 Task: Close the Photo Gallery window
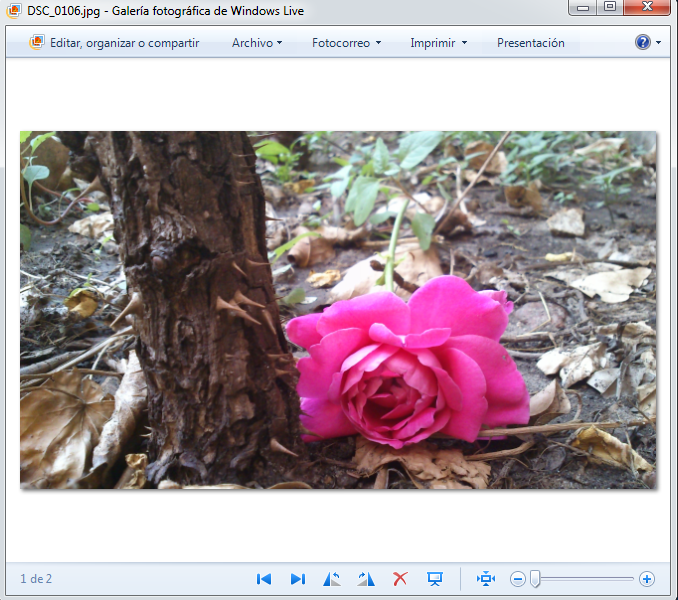point(647,7)
